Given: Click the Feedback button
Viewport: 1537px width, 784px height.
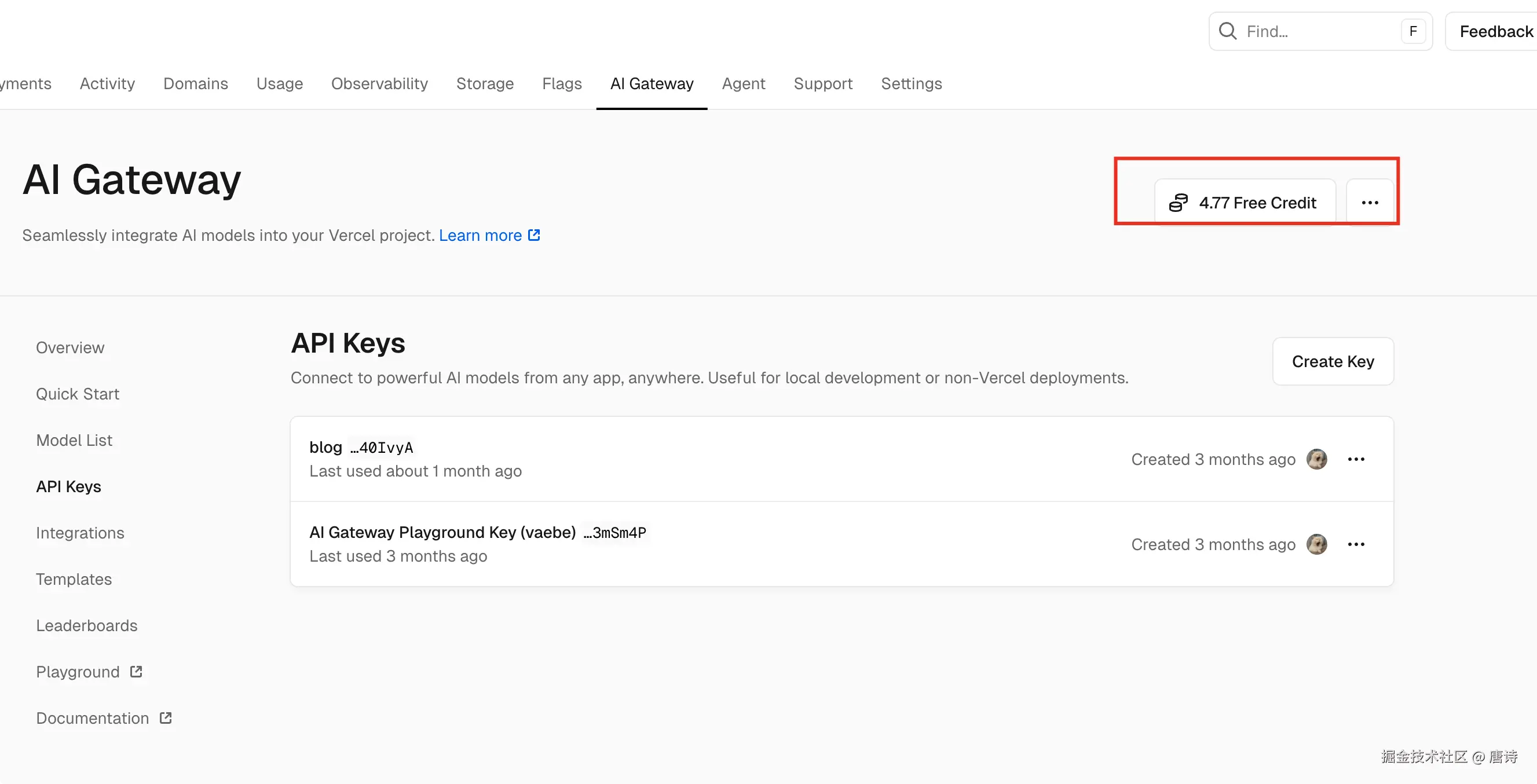Looking at the screenshot, I should click(1495, 31).
